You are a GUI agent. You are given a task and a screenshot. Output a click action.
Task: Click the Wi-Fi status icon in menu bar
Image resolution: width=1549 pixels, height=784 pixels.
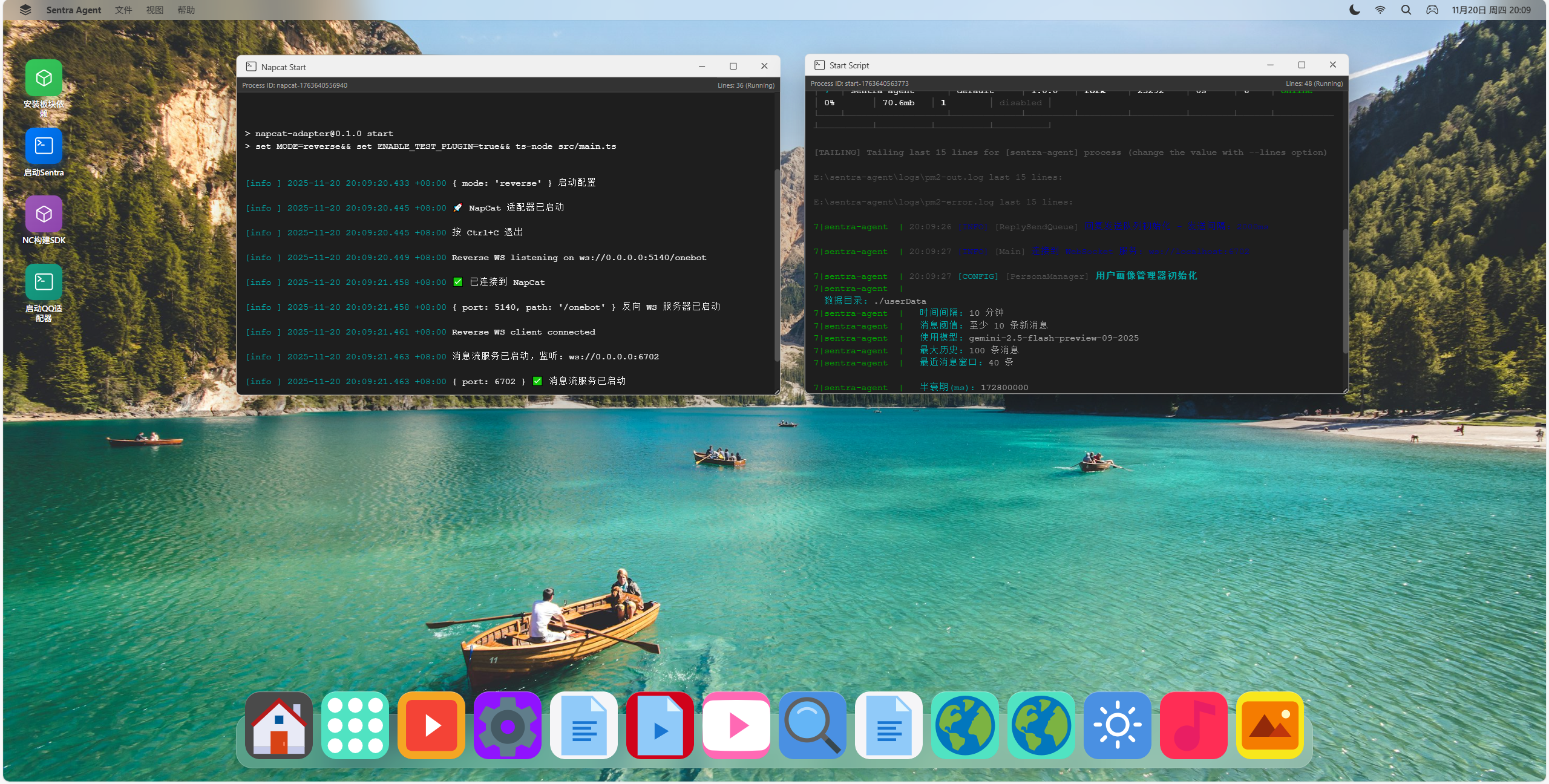(x=1380, y=10)
